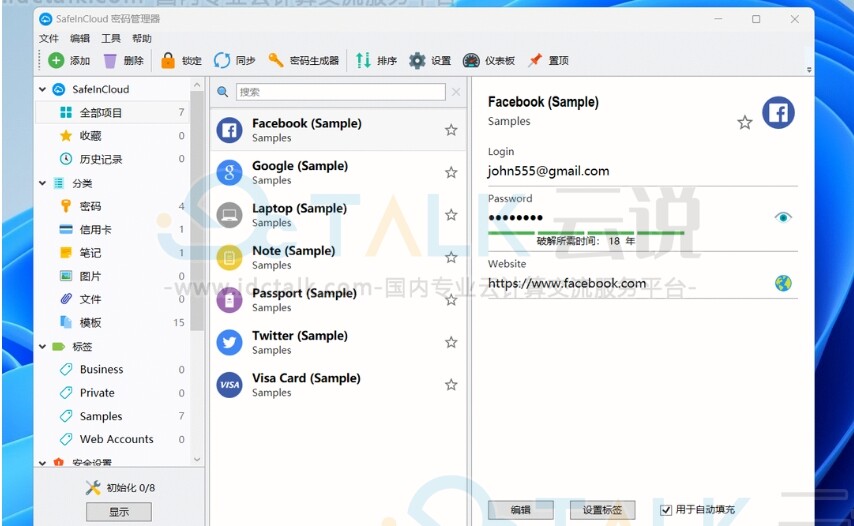Select the 笔记 category
Screen dimensions: 854x526
[x=113, y=253]
